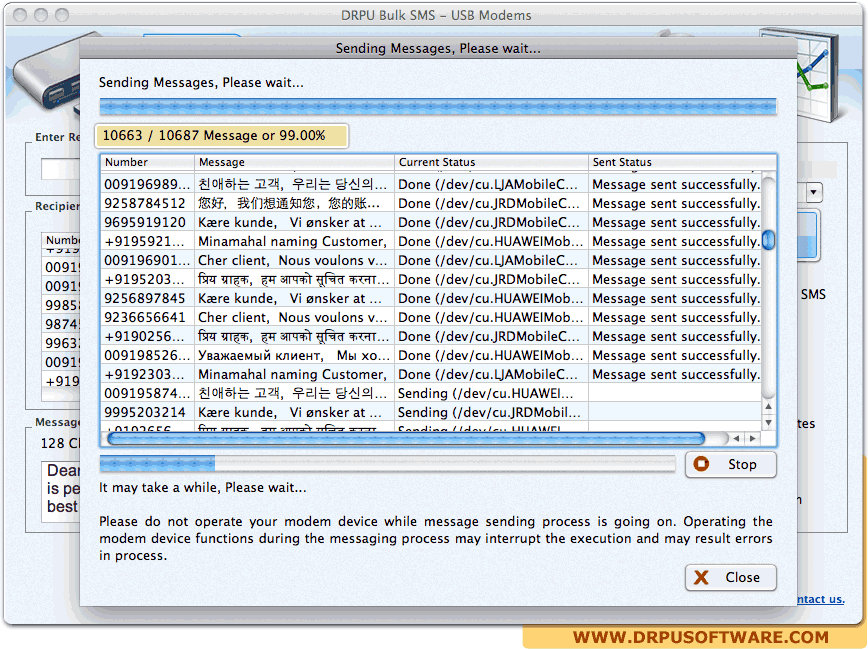Sort by the Sent Status column header
Viewport: 868px width, 649px height.
(682, 162)
